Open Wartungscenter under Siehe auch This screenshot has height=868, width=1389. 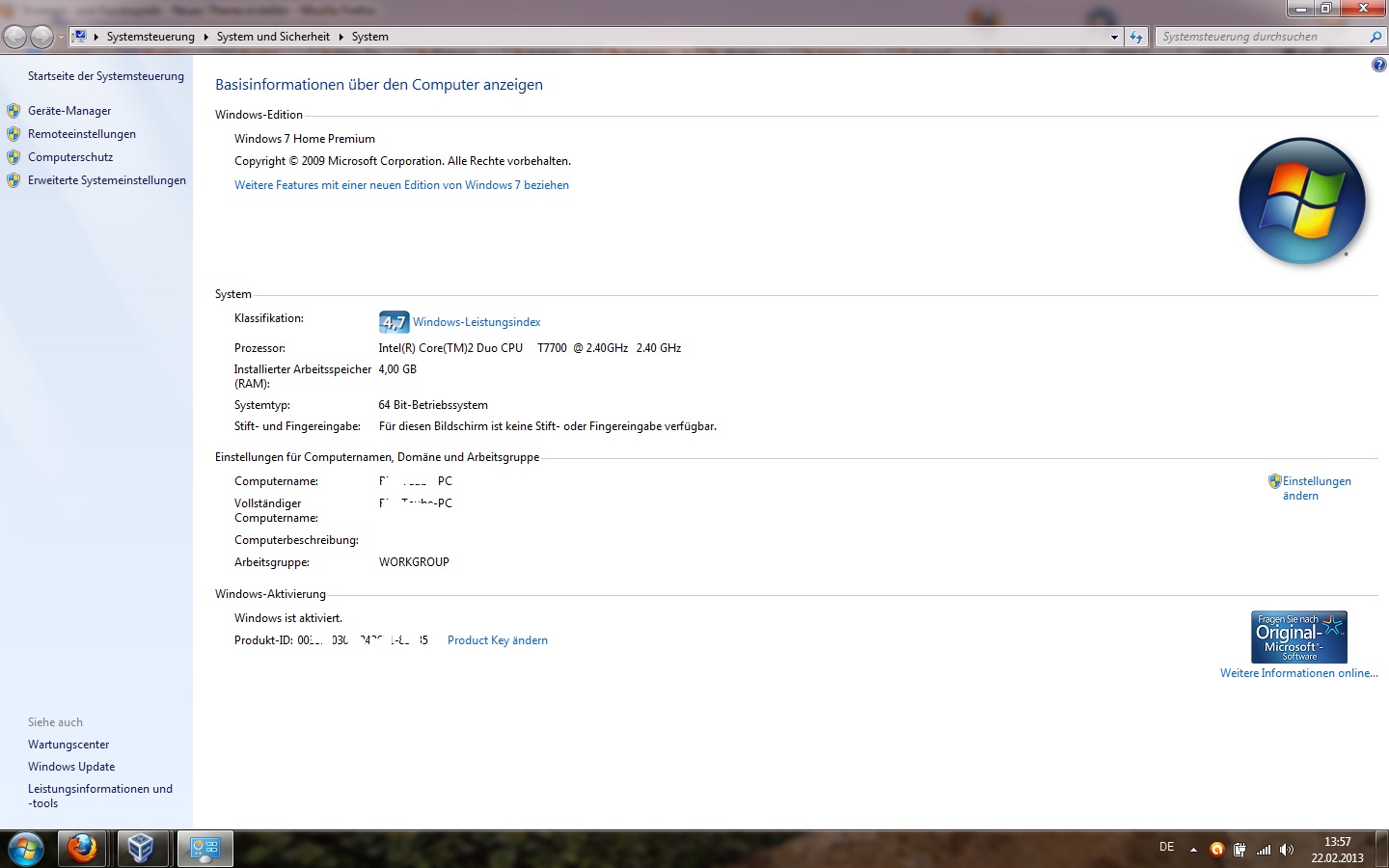tap(68, 745)
